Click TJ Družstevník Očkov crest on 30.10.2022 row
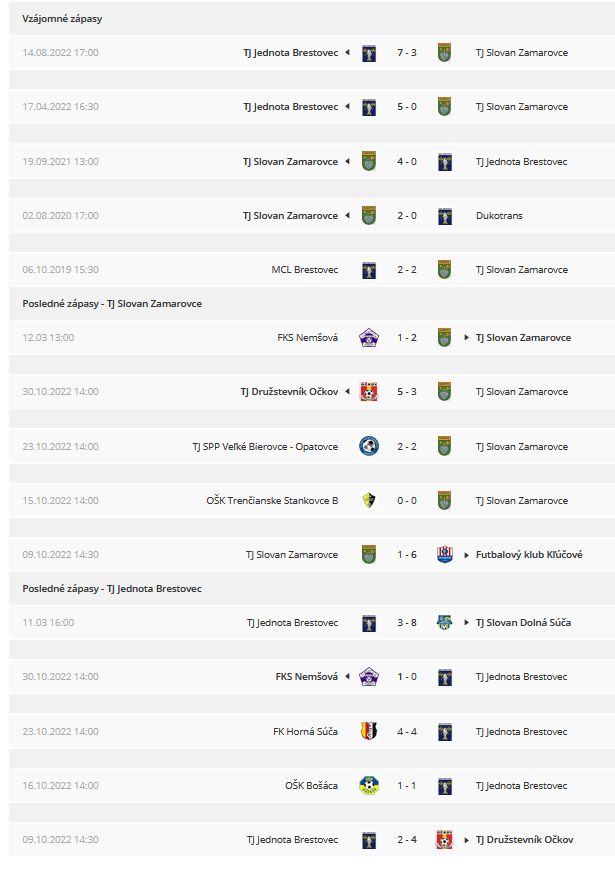The image size is (615, 875). coord(368,392)
